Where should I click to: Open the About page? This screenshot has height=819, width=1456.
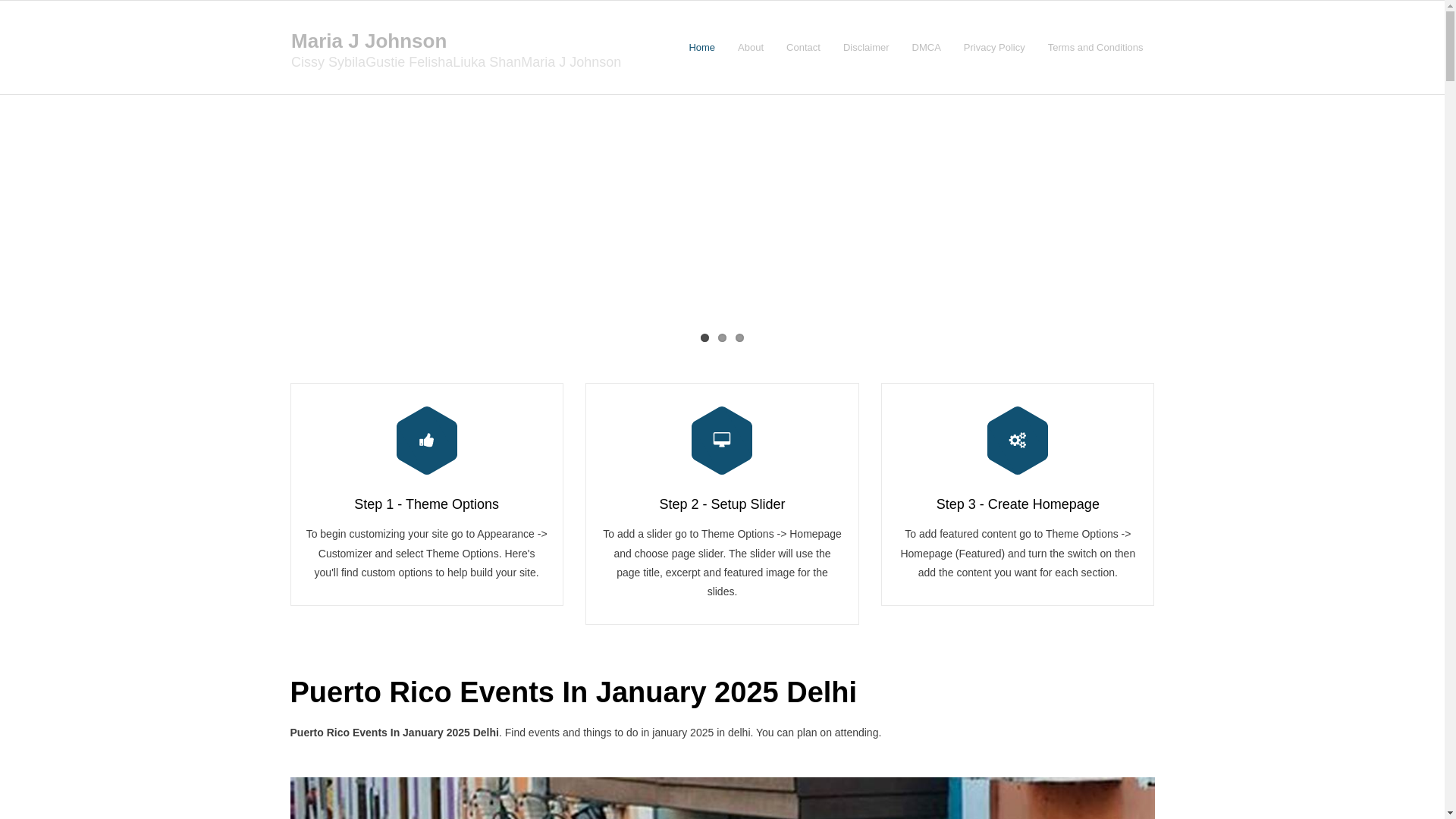click(x=751, y=48)
